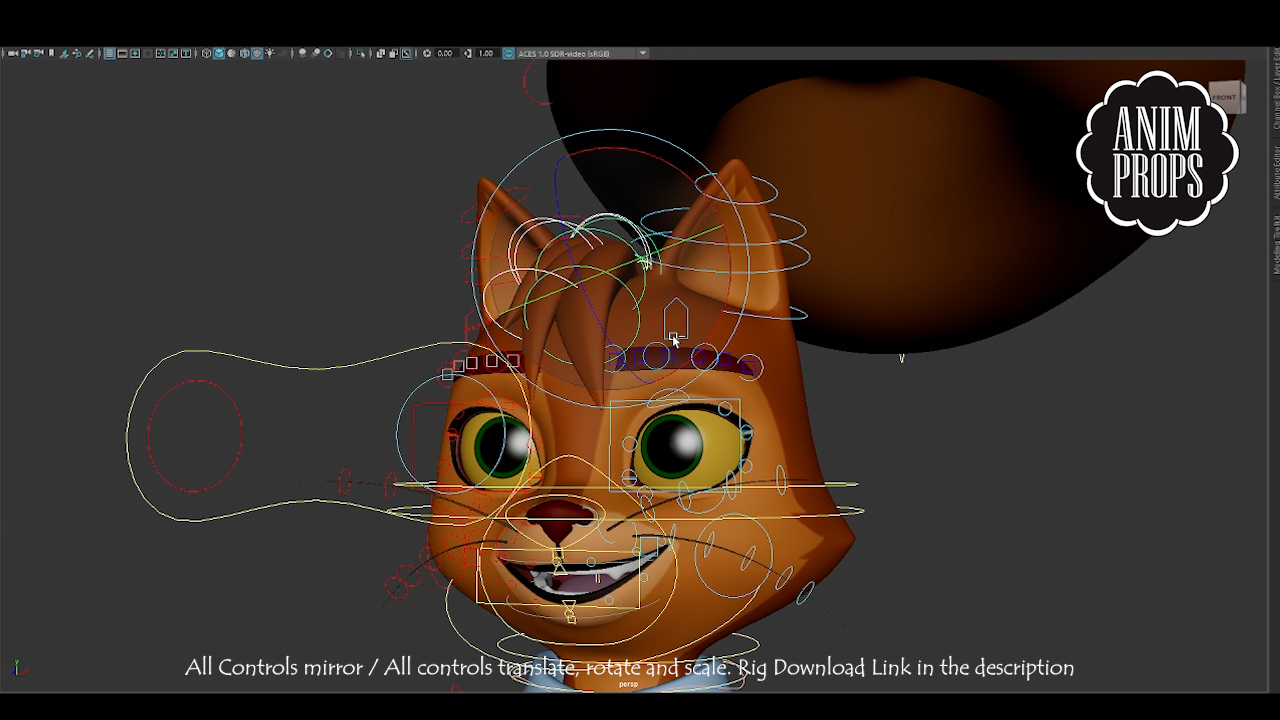Toggle the Film Gate display
This screenshot has height=720, width=1280.
(122, 53)
